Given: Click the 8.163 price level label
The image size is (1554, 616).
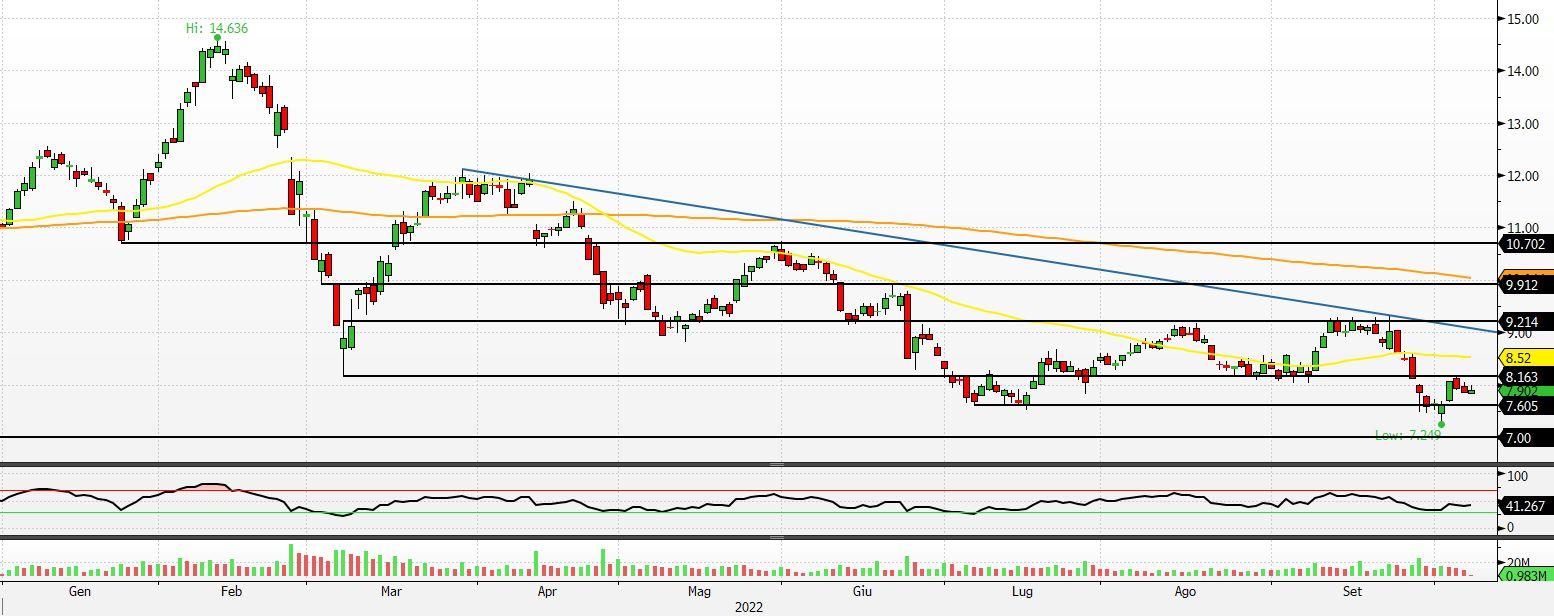Looking at the screenshot, I should 1526,376.
